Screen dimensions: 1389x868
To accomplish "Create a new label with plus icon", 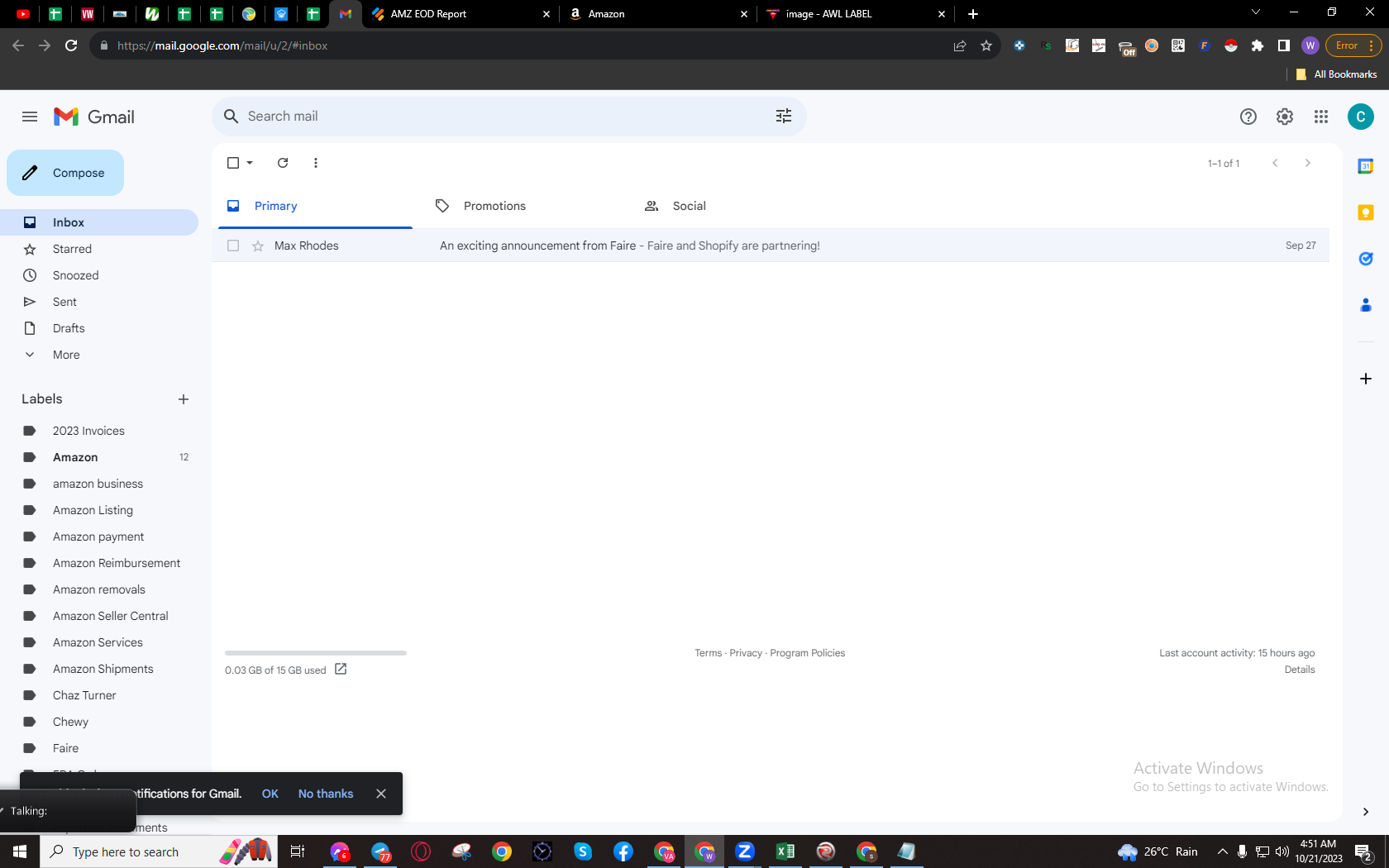I will [x=184, y=399].
